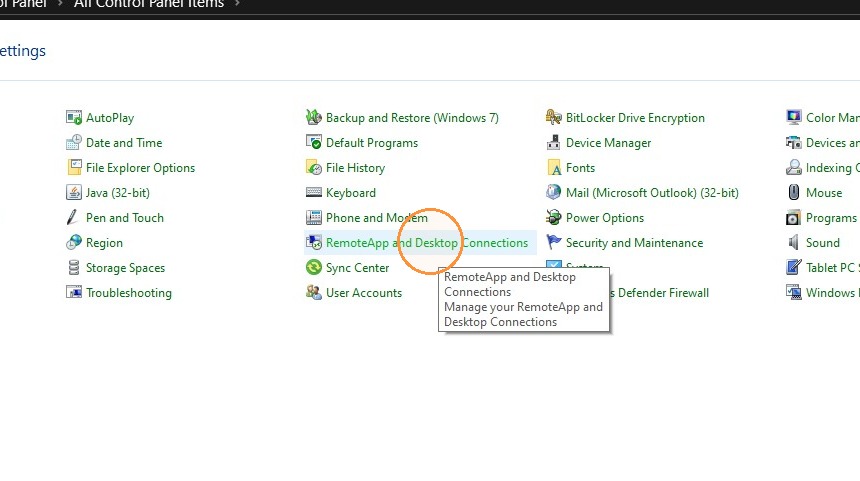Open the AutoPlay icon
The image size is (860, 481).
[73, 117]
